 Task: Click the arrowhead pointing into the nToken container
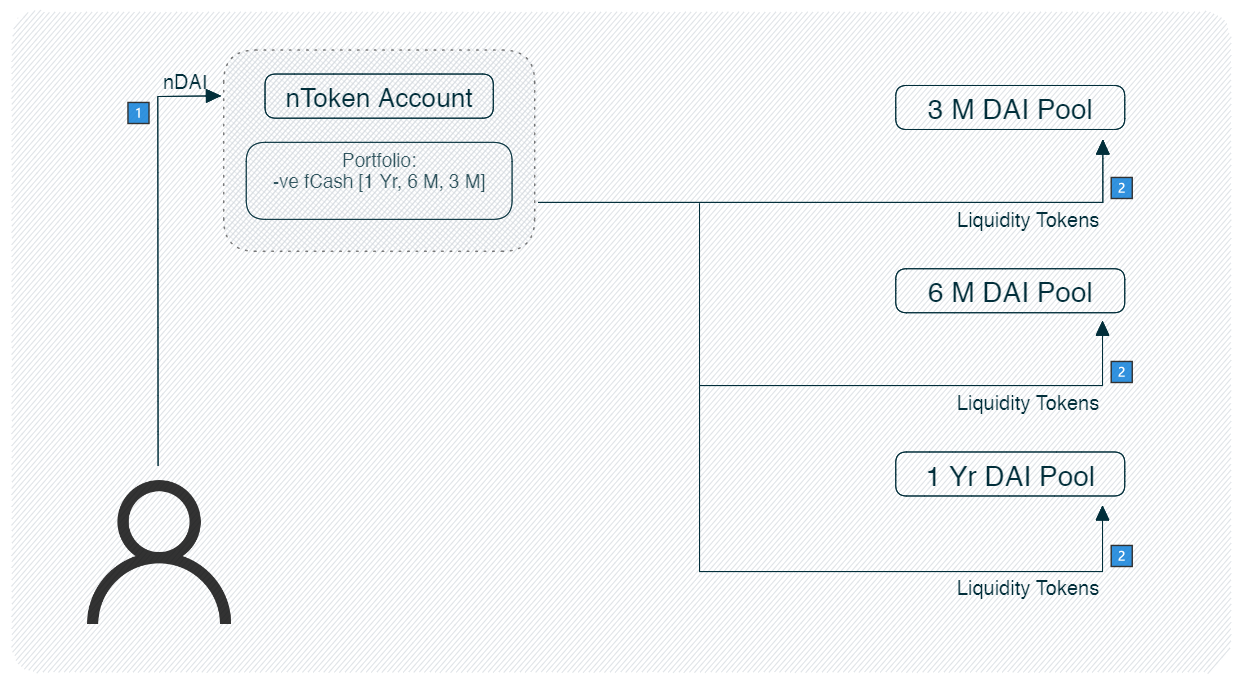[x=213, y=97]
